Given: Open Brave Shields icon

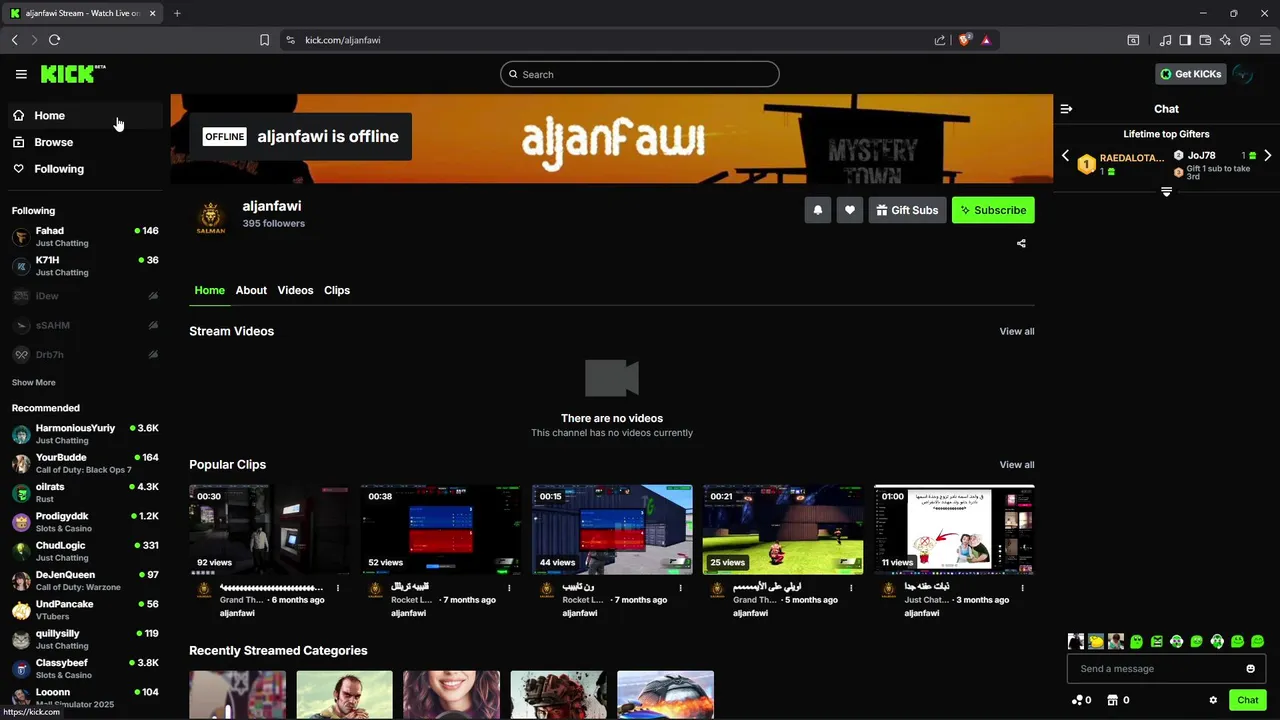Looking at the screenshot, I should 965,40.
